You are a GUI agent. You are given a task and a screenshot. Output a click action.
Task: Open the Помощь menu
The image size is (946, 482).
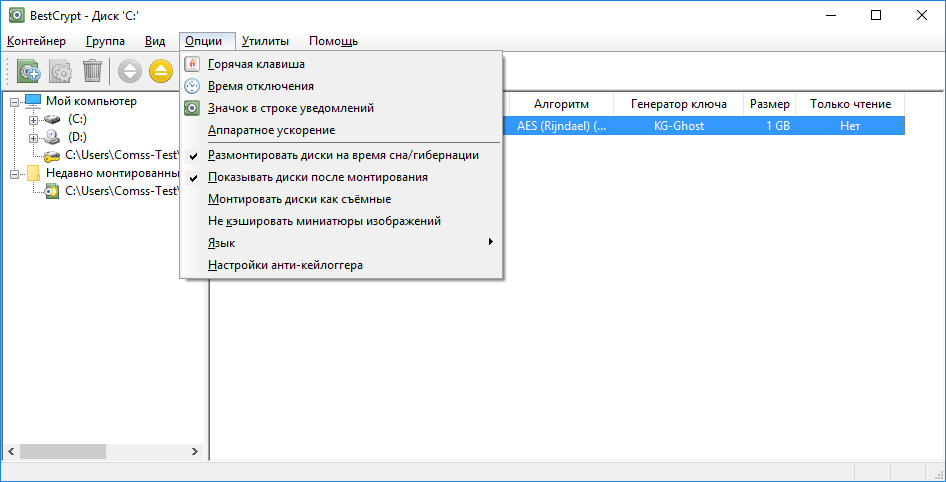334,42
